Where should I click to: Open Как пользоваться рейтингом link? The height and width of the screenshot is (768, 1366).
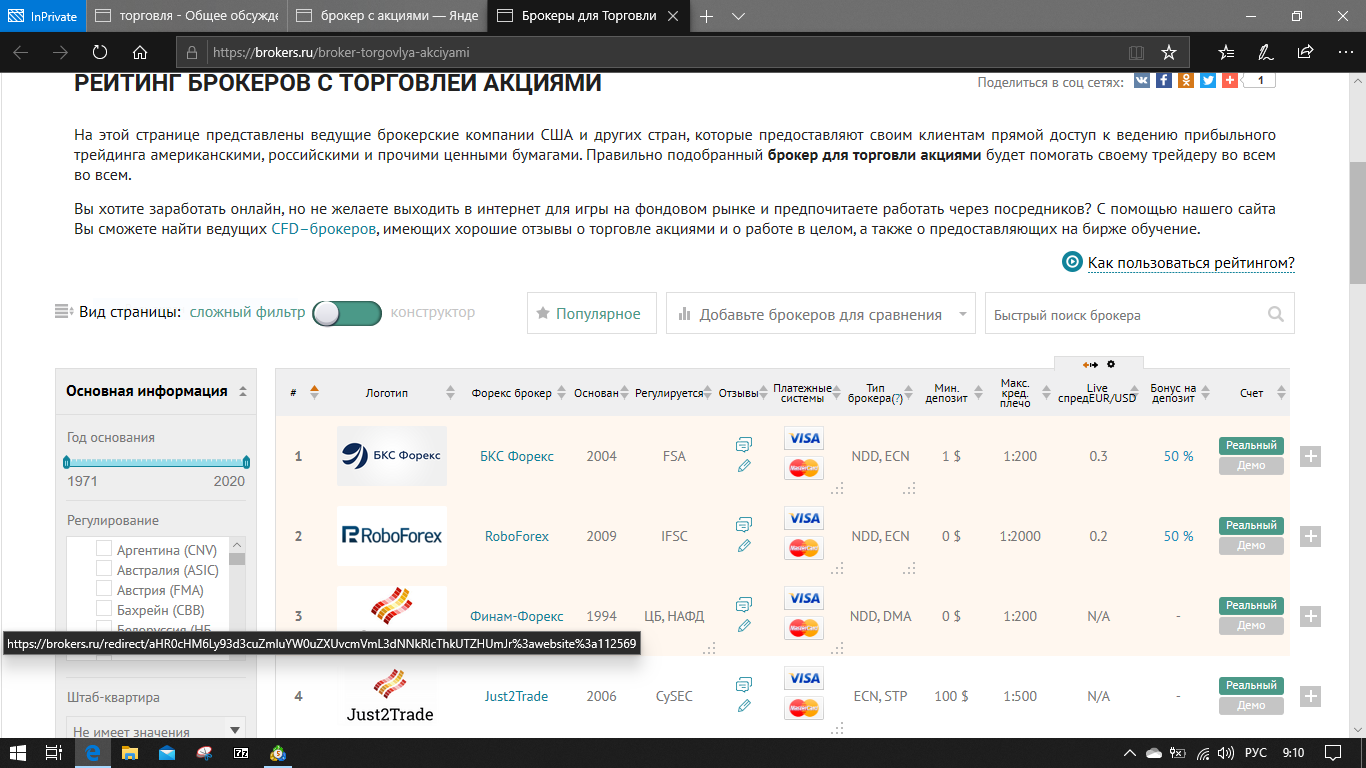click(1191, 263)
